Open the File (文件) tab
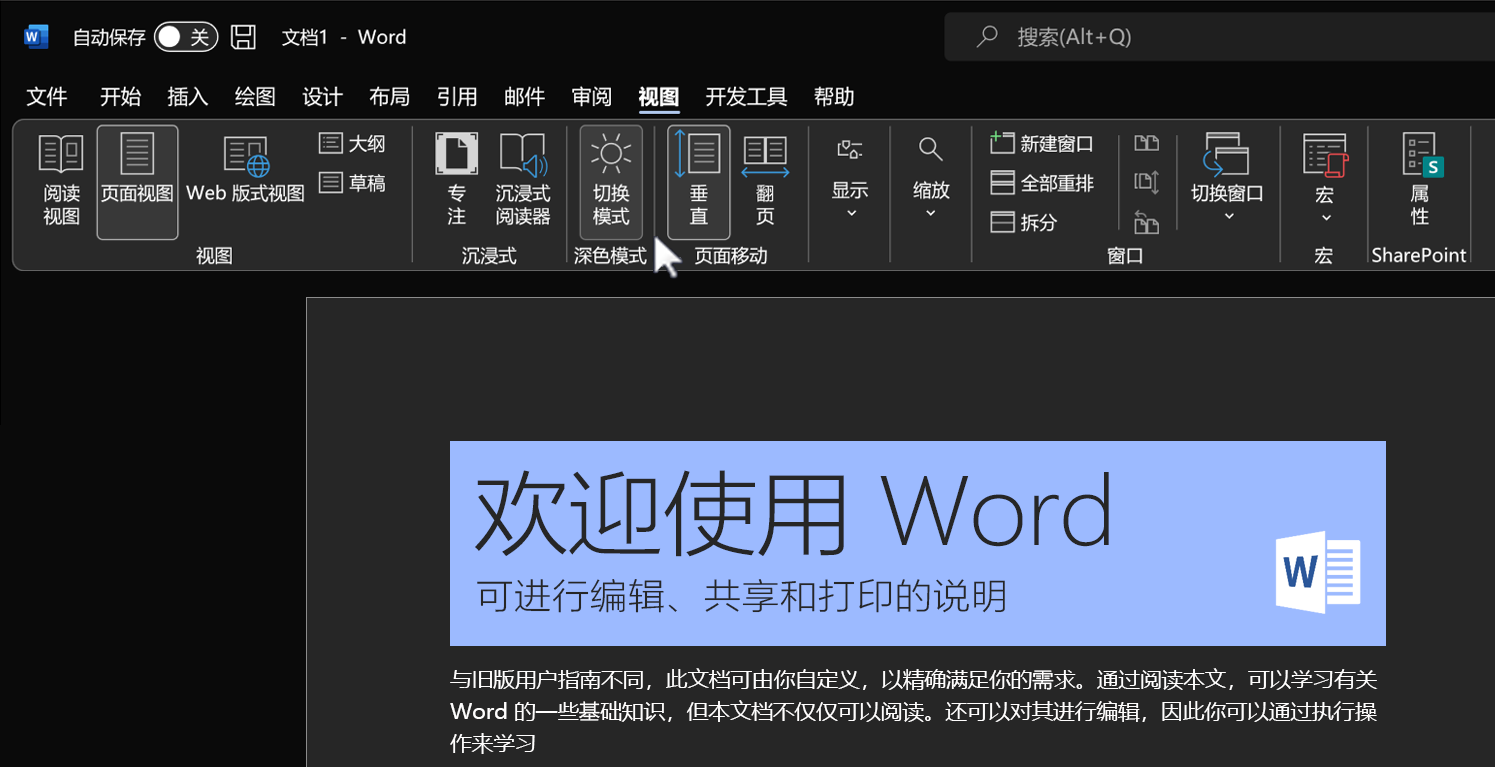The height and width of the screenshot is (767, 1495). tap(47, 97)
